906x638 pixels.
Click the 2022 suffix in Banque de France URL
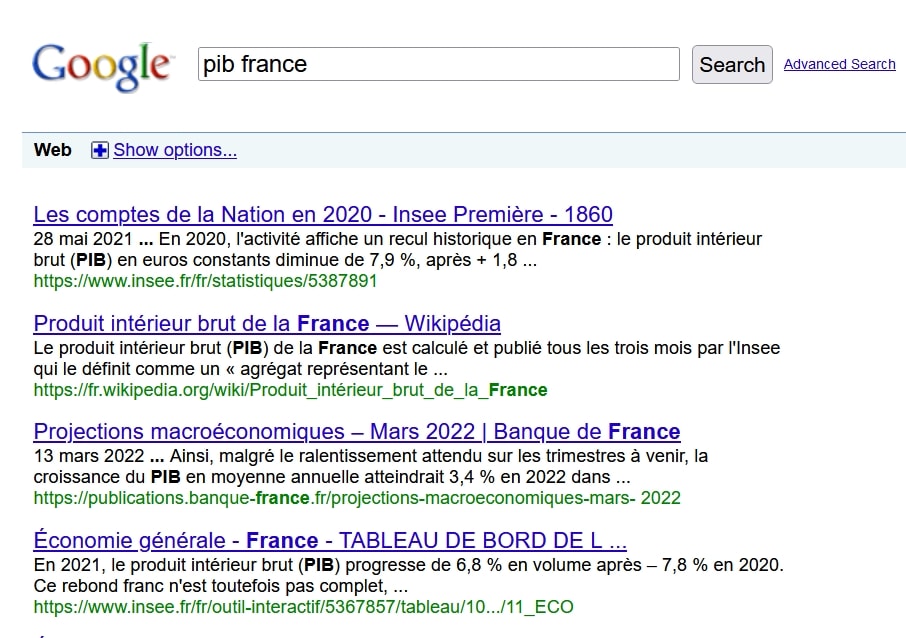[660, 498]
